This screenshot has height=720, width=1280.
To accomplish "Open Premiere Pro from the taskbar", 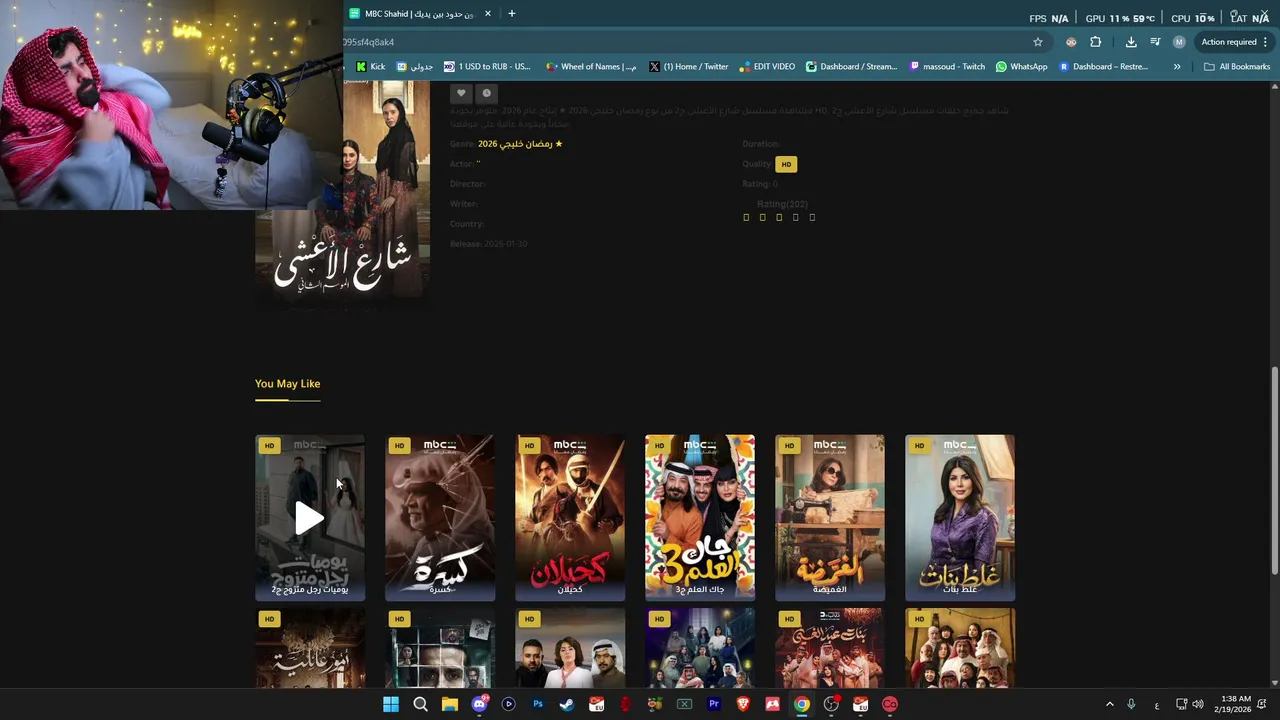I will pyautogui.click(x=714, y=704).
